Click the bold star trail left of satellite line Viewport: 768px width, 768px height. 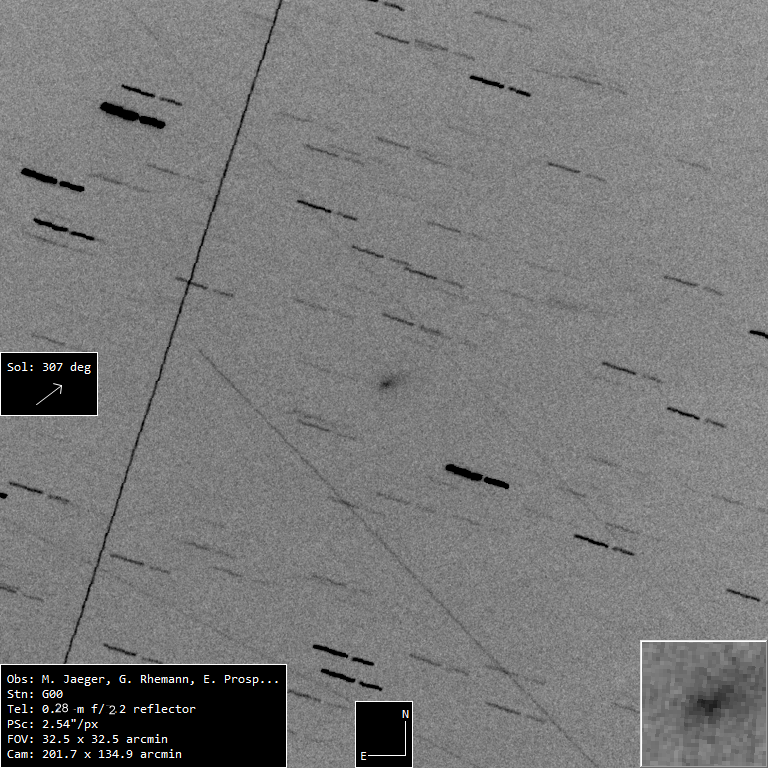pyautogui.click(x=52, y=179)
